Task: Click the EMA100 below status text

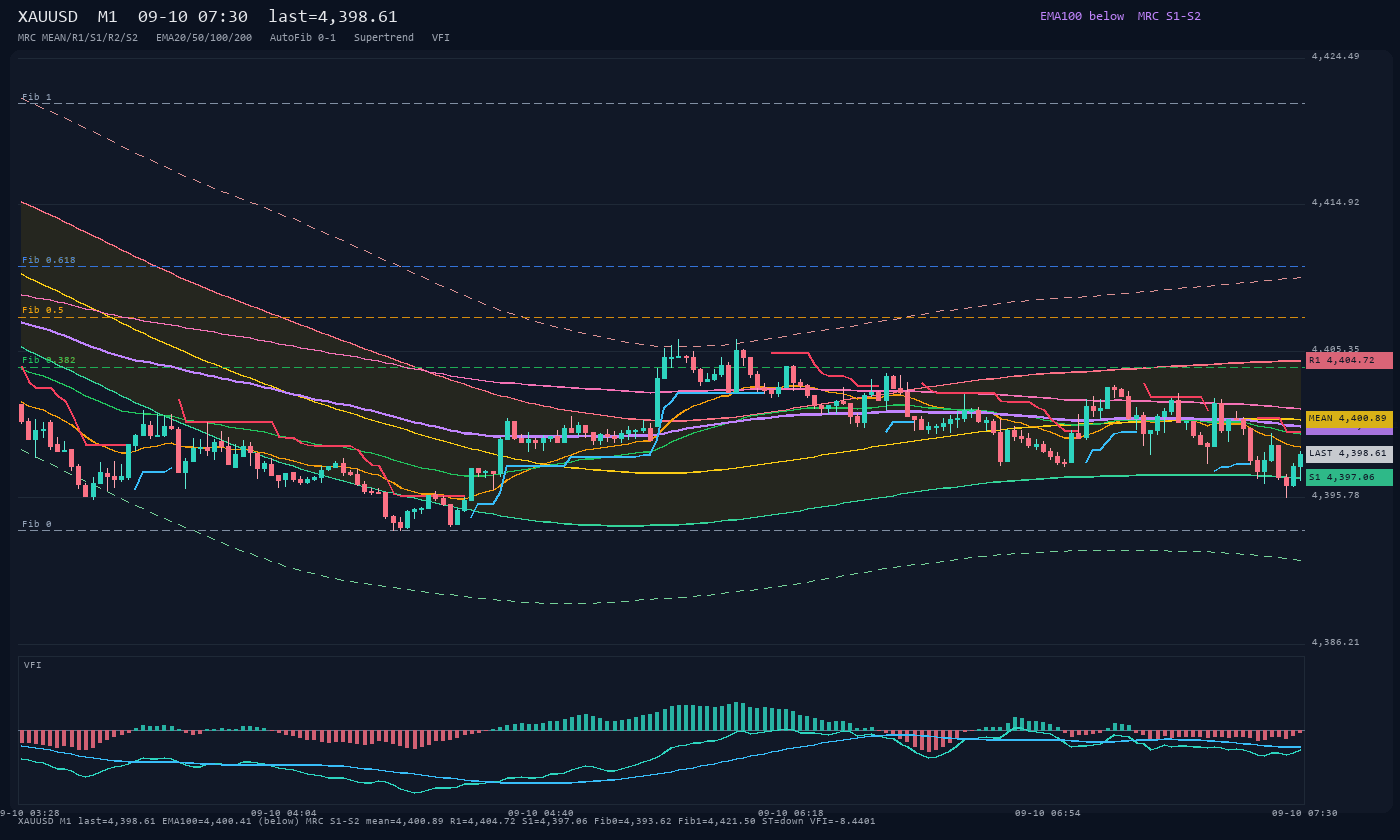Action: click(1082, 16)
